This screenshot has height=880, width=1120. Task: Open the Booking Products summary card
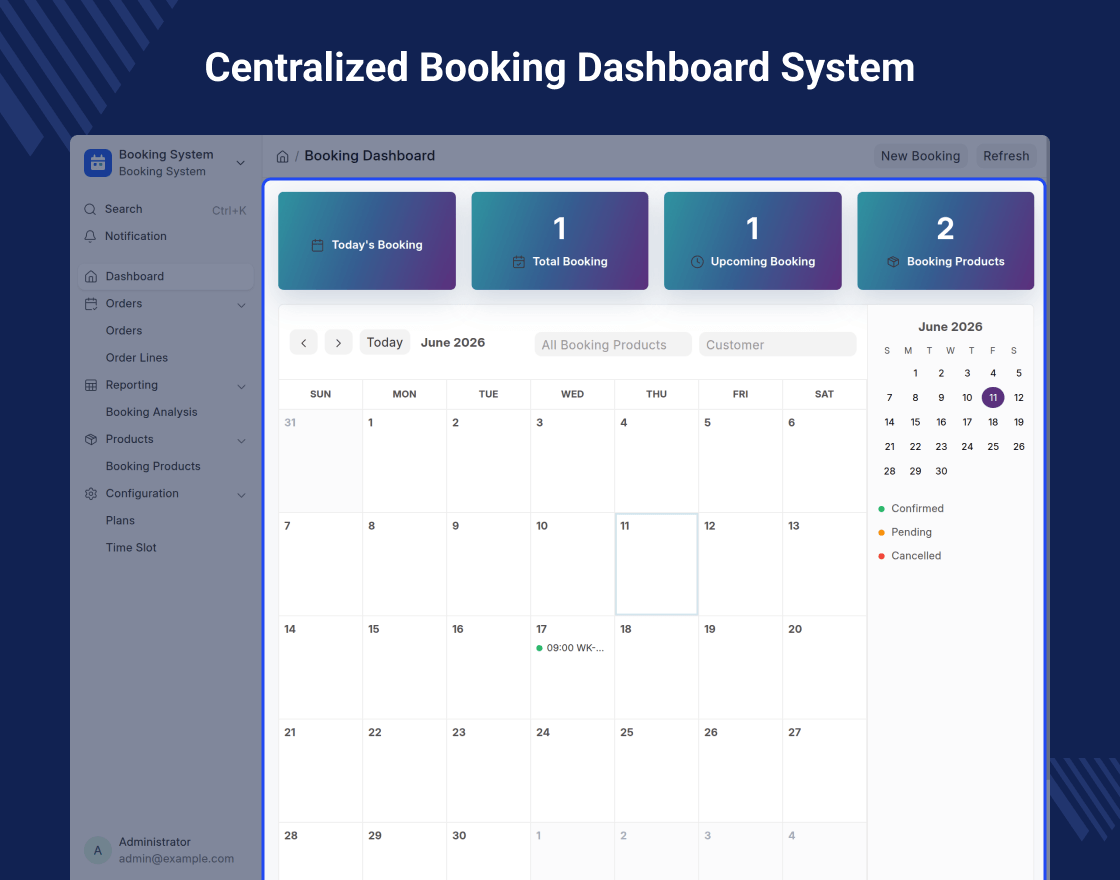[x=945, y=241]
